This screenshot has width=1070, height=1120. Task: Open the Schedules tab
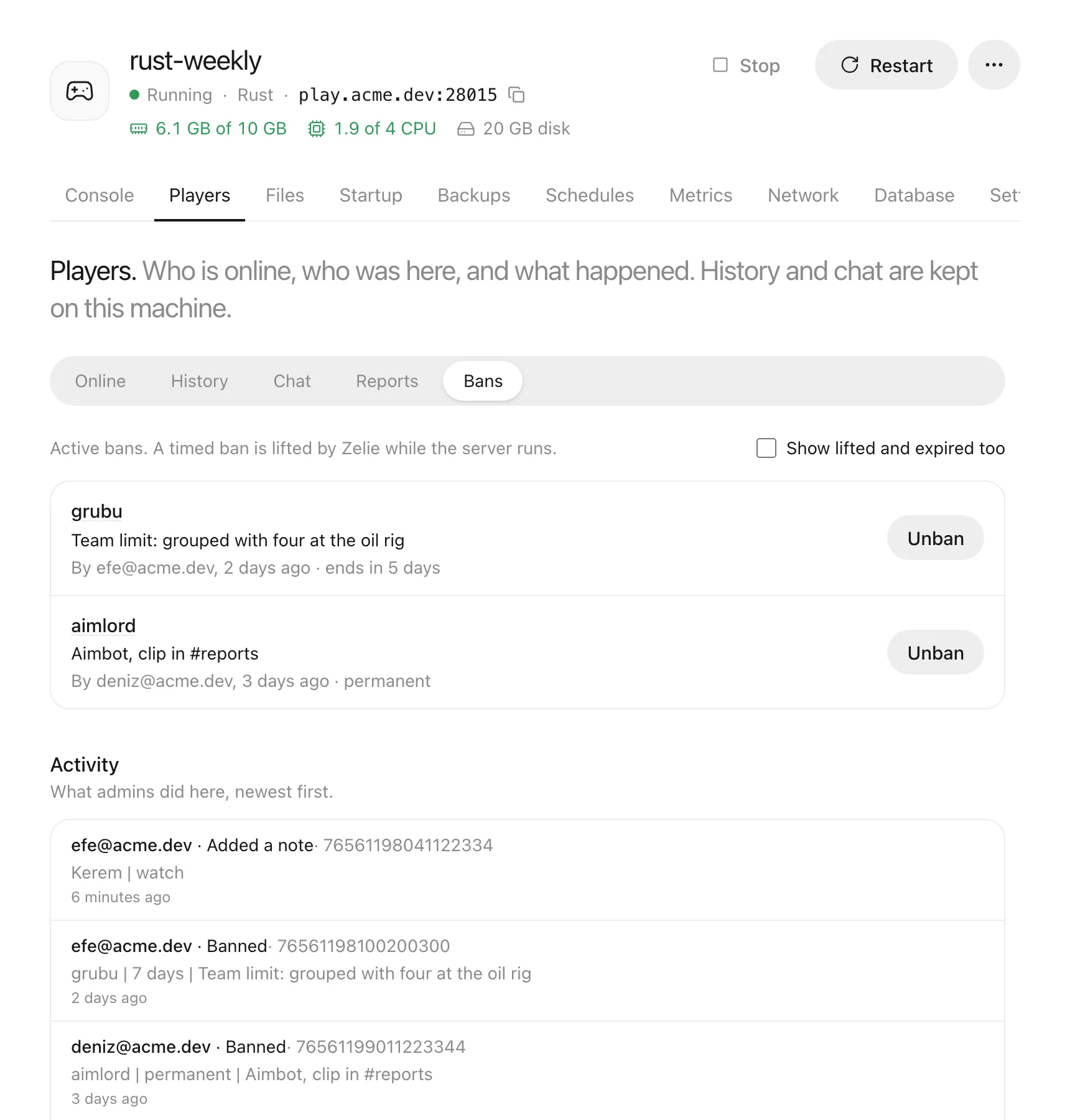[590, 195]
